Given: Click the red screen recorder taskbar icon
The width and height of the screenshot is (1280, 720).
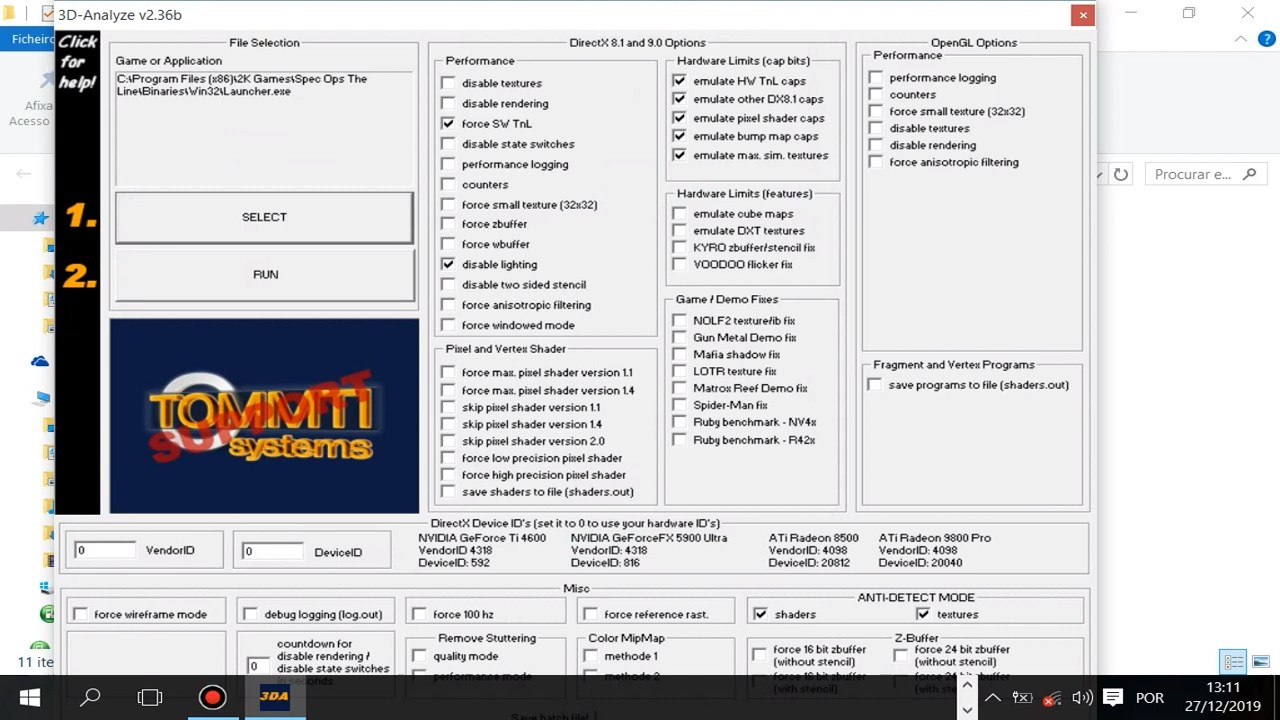Looking at the screenshot, I should pos(212,697).
